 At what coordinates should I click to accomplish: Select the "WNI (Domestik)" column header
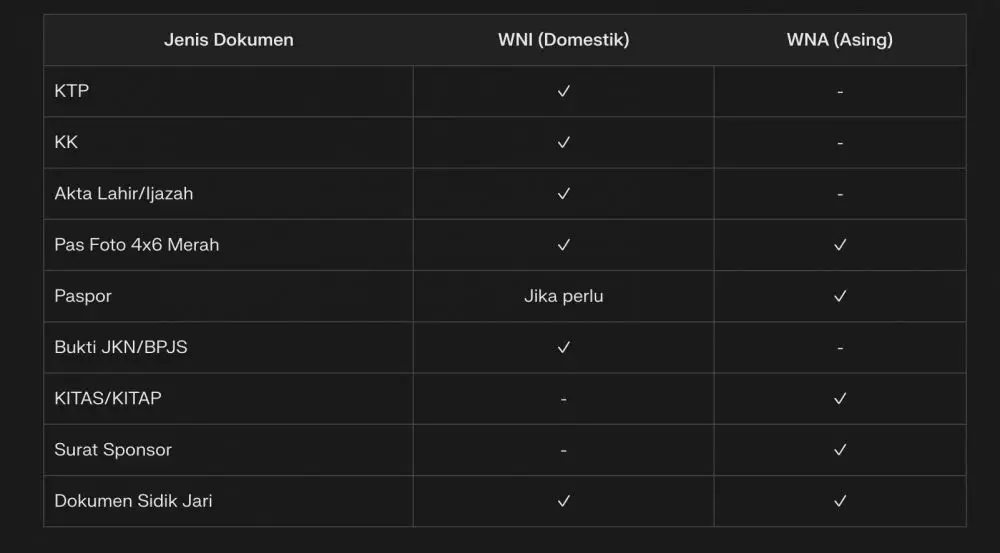[564, 40]
